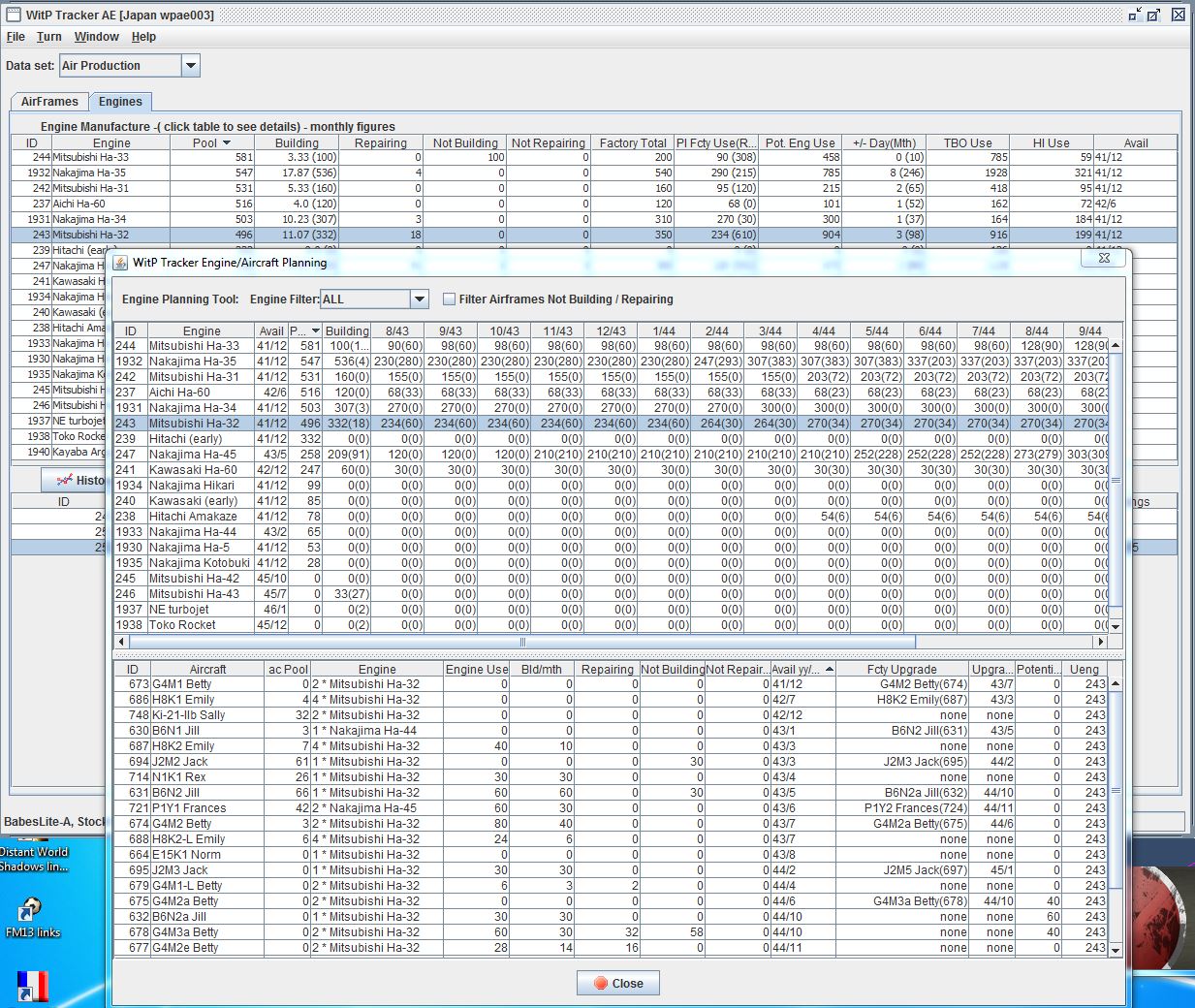Viewport: 1195px width, 1008px height.
Task: Click the HI Use column header
Action: (x=1052, y=142)
